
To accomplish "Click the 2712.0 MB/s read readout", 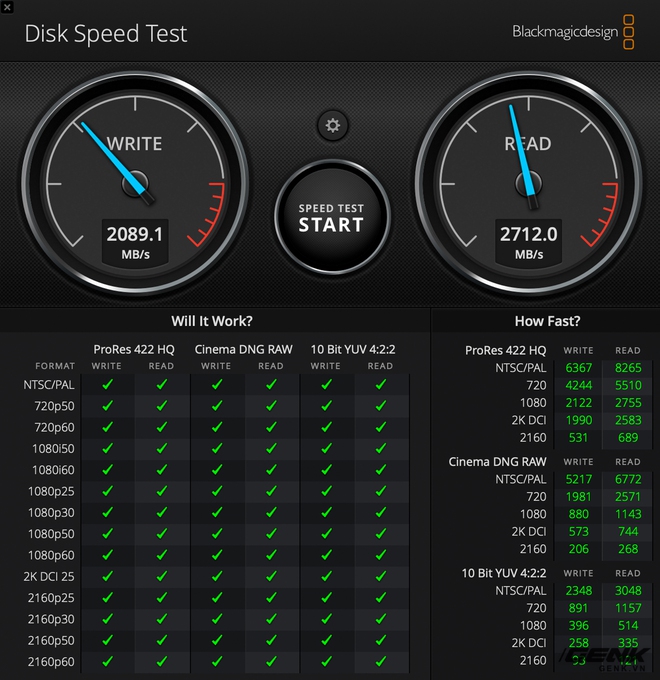I will 529,242.
